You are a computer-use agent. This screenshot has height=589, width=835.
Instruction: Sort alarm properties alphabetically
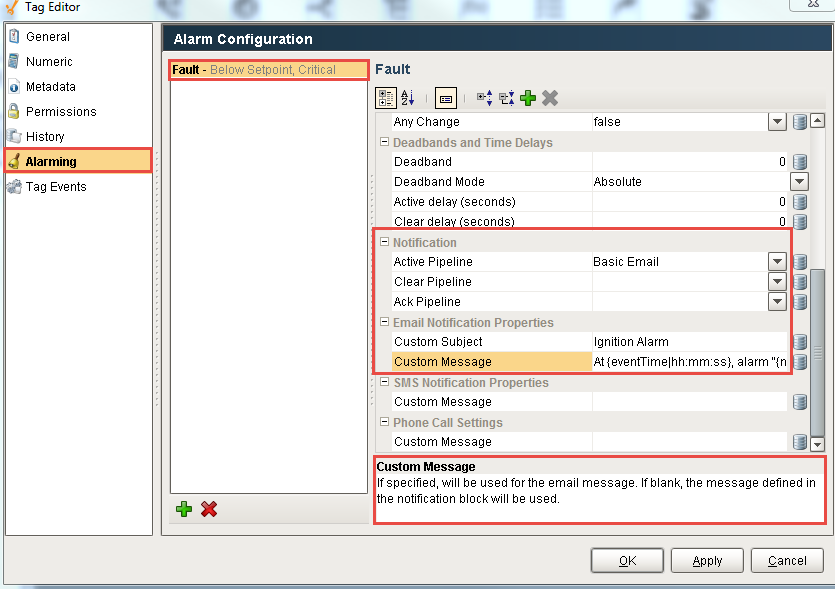pyautogui.click(x=407, y=97)
